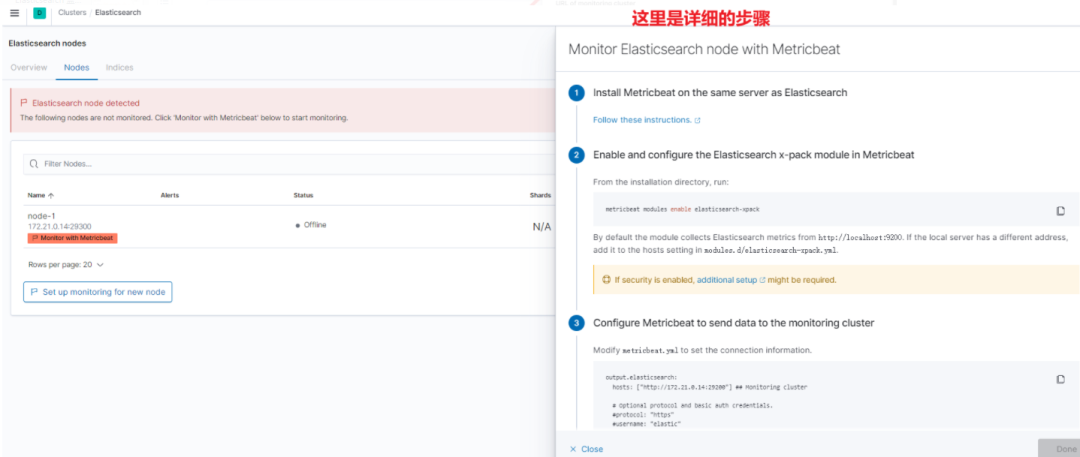Switch to the Overview tab
Screen dimensions: 1080x457
click(29, 68)
